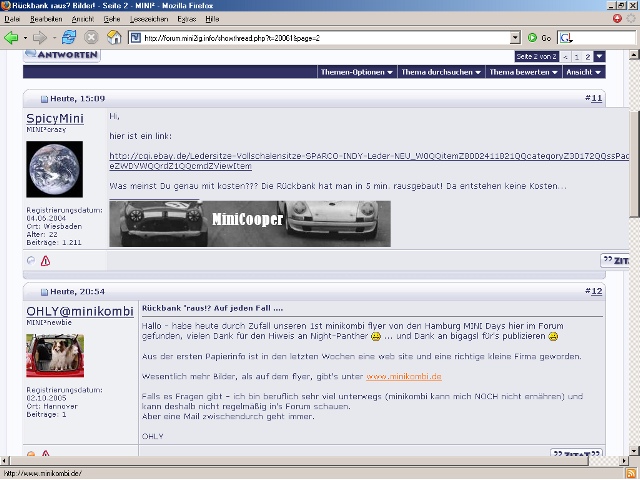
Task: Open the Themen-Optionen dropdown
Action: [x=356, y=72]
